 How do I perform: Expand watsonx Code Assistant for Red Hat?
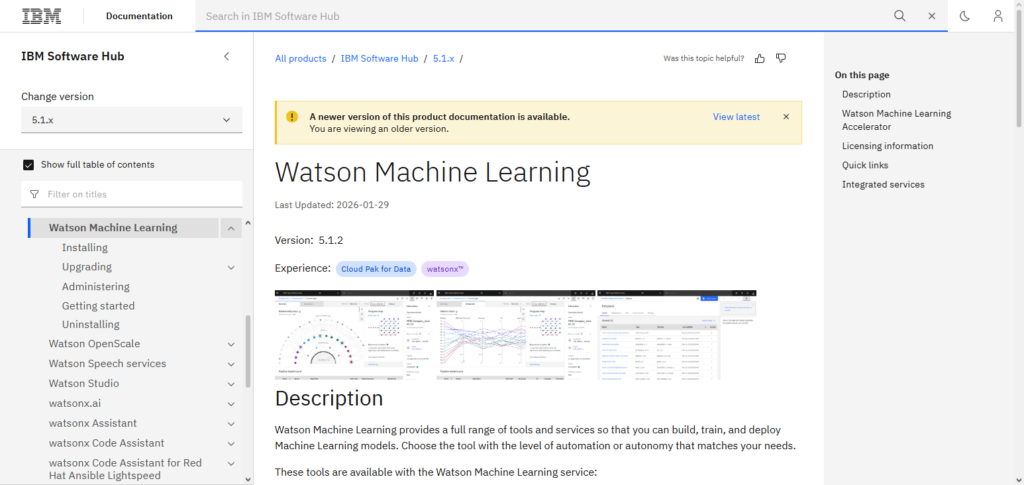tap(231, 463)
